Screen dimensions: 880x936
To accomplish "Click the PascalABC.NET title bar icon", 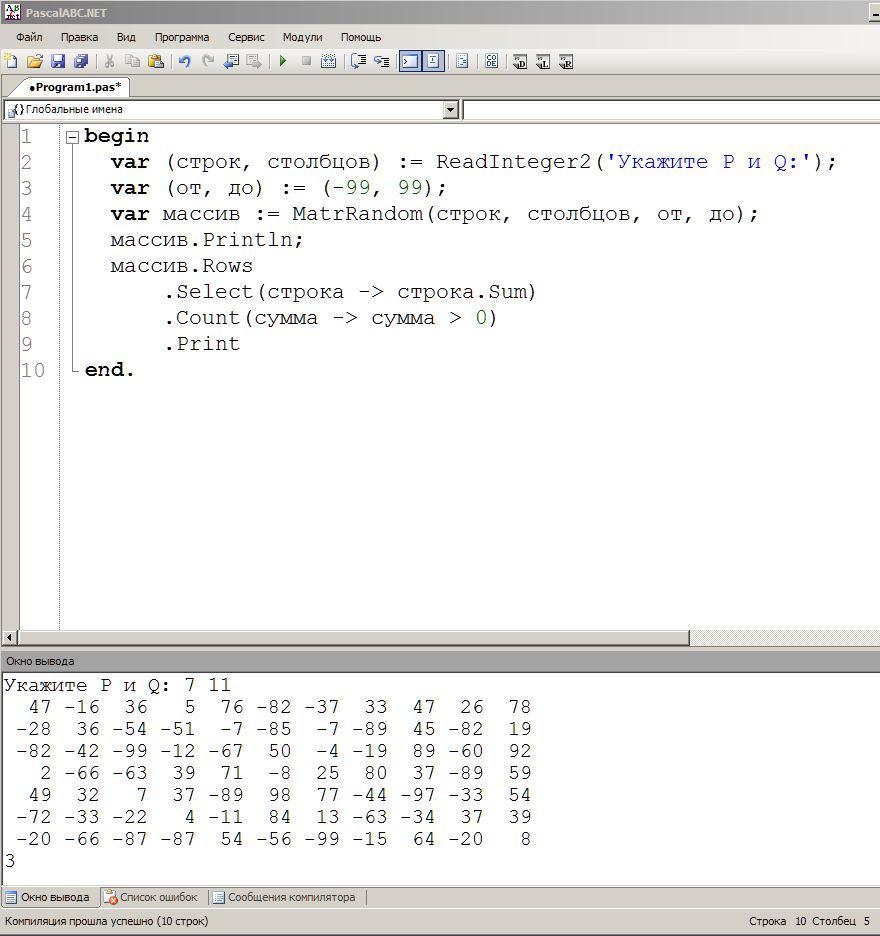I will (12, 12).
